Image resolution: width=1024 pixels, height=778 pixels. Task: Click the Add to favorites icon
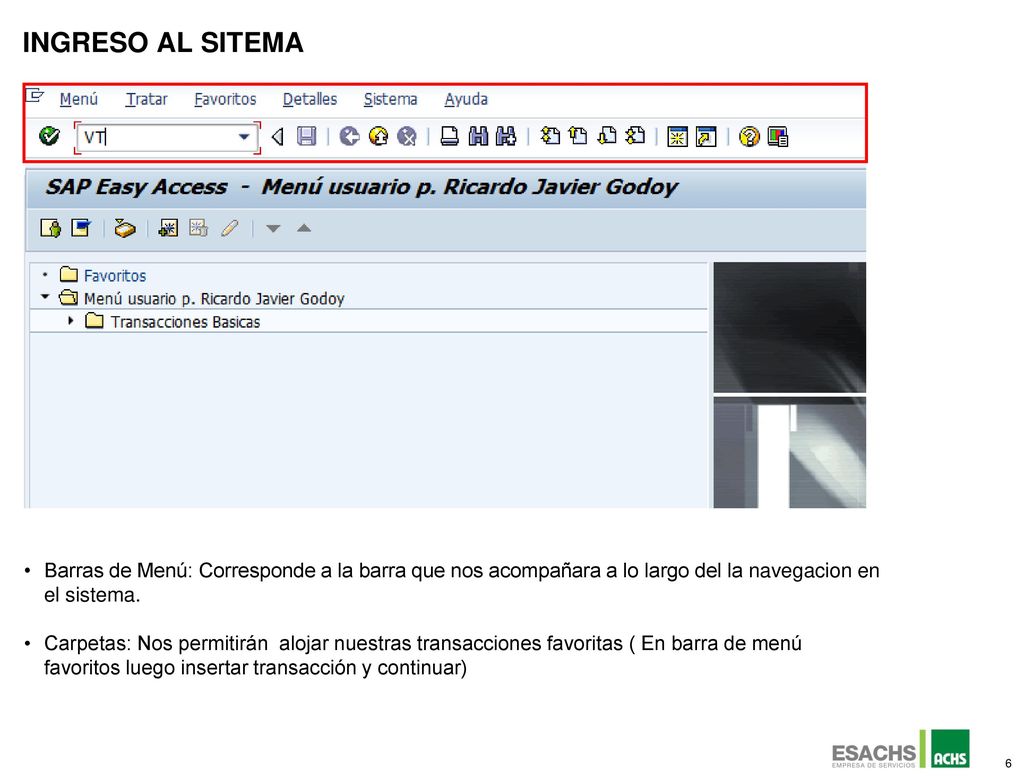point(168,229)
